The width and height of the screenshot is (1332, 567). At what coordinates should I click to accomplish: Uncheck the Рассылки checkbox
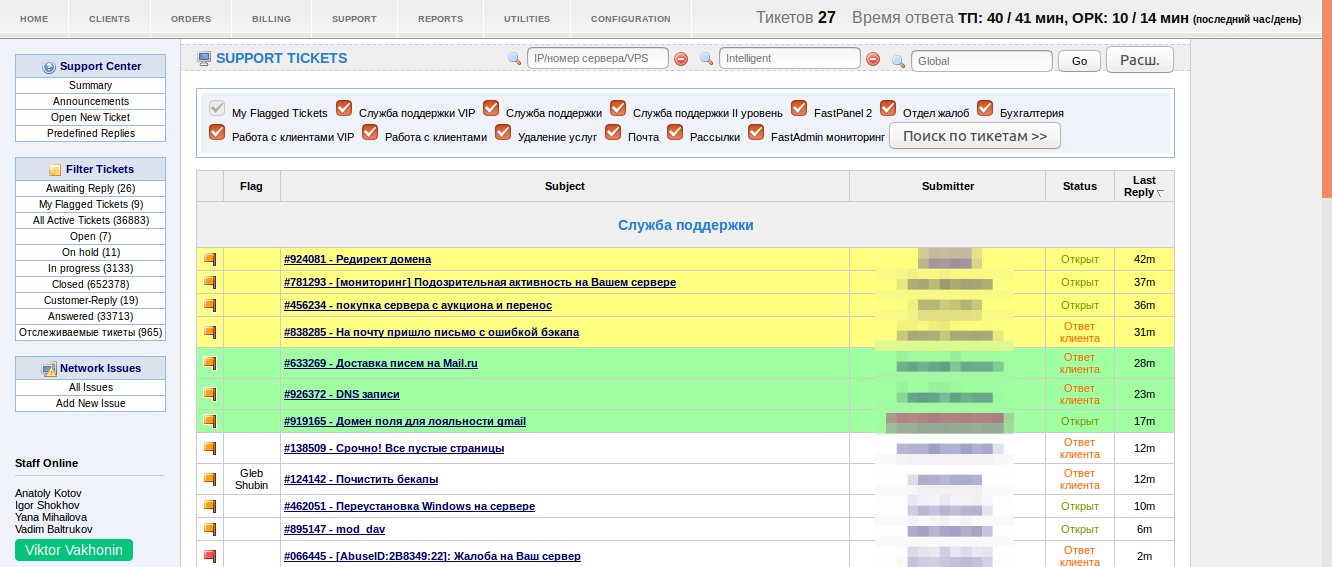pyautogui.click(x=675, y=132)
